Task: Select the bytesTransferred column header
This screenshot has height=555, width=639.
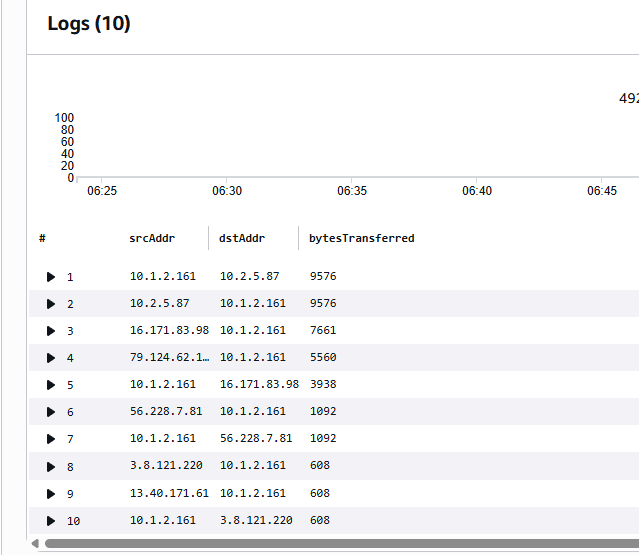Action: click(361, 238)
